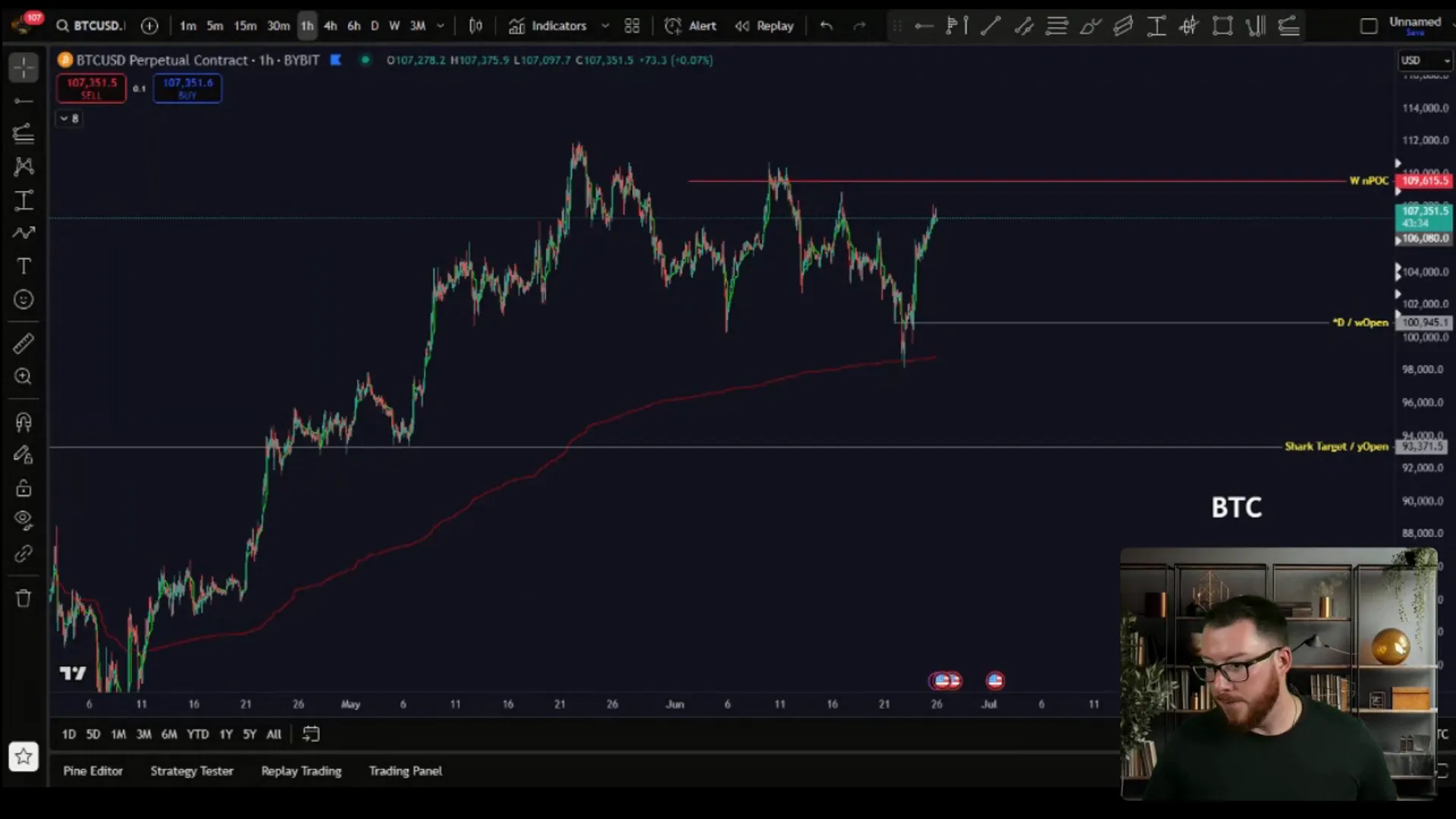Grab the favorites drawing toolbar handle
Screen dimensions: 1456x819
pyautogui.click(x=897, y=26)
